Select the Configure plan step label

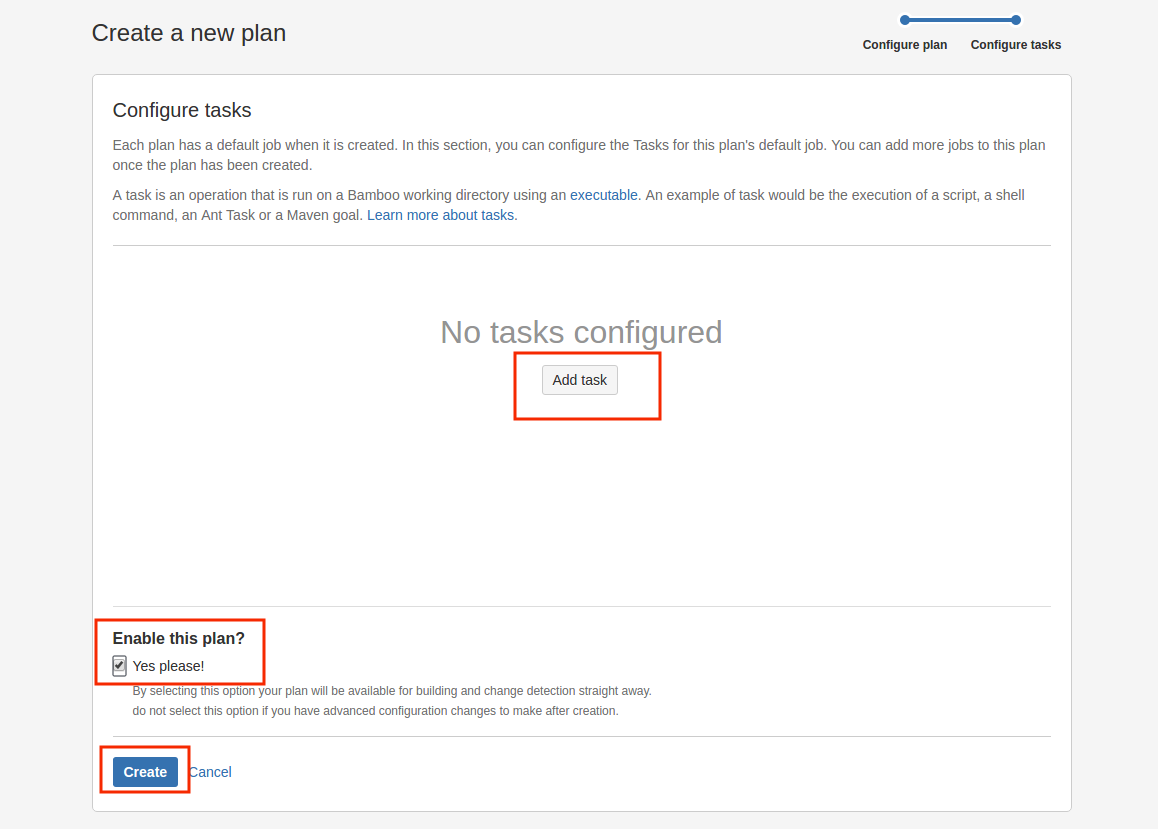point(905,45)
